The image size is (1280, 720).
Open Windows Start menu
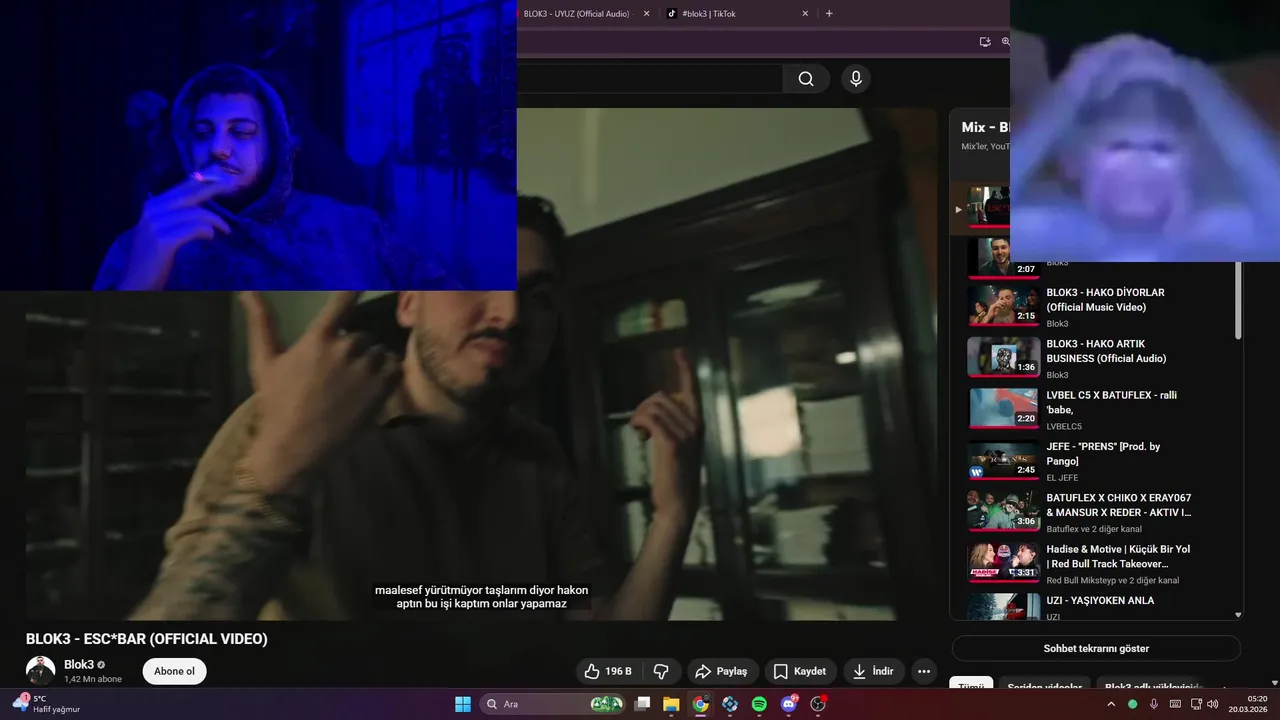click(x=463, y=704)
